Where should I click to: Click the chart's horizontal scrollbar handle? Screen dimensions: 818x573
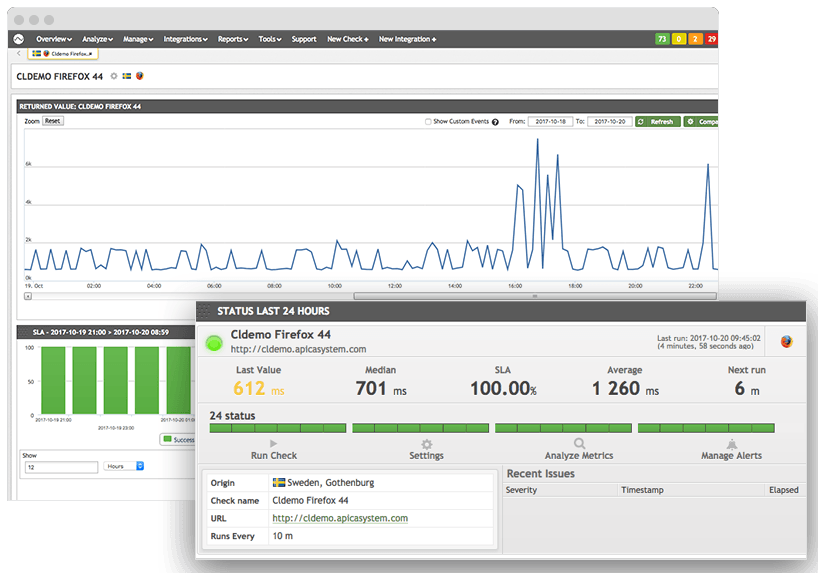click(x=534, y=296)
